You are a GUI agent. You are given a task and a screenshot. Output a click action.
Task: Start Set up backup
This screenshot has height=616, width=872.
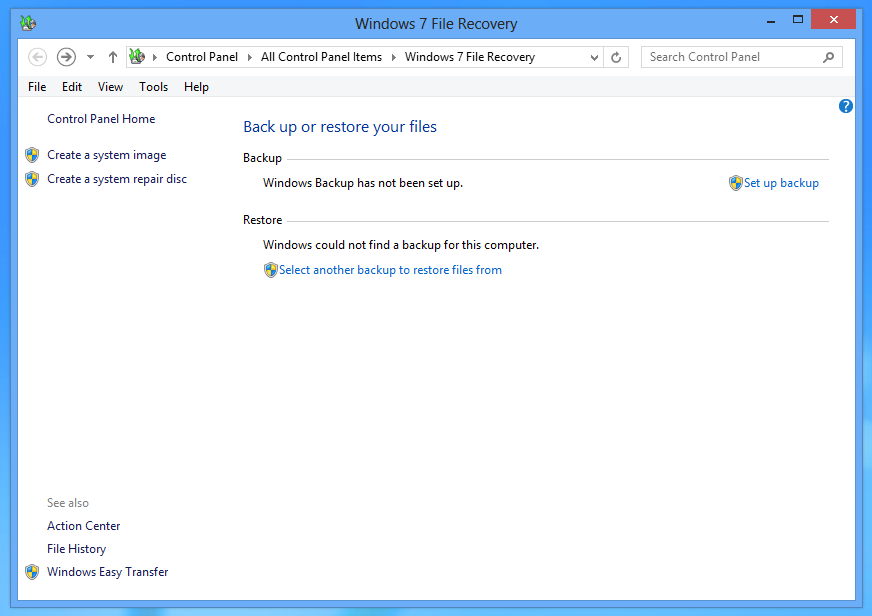point(781,183)
